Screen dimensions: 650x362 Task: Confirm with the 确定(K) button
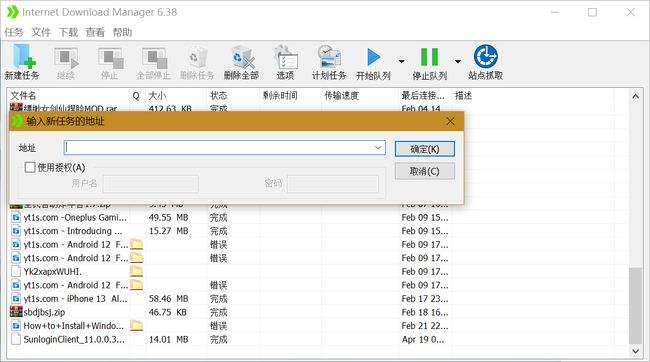click(424, 149)
